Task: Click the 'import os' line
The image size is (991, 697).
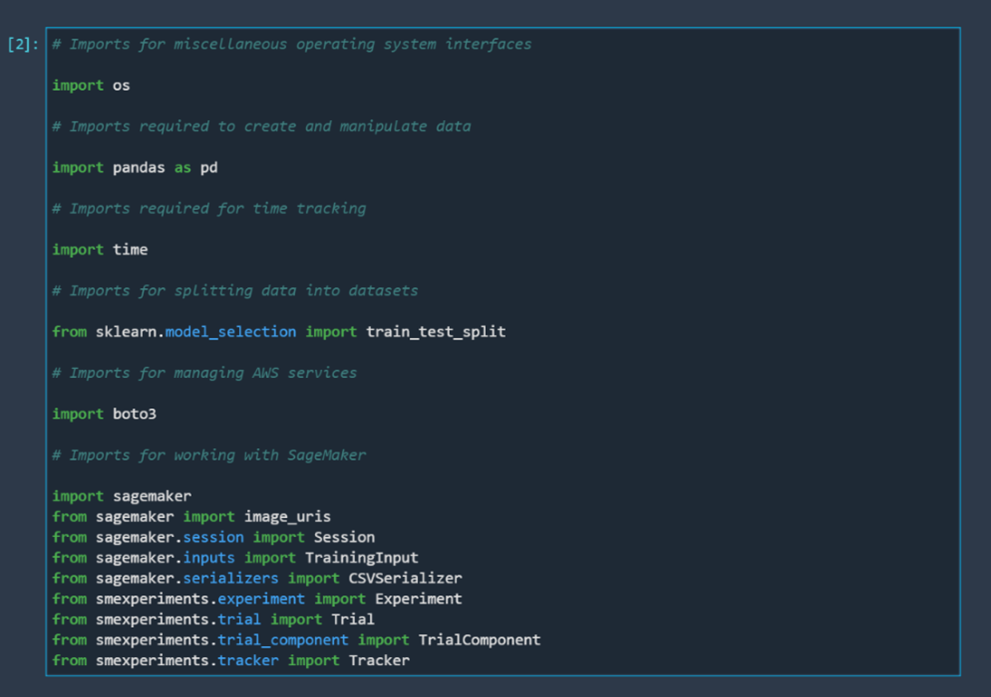Action: (91, 85)
